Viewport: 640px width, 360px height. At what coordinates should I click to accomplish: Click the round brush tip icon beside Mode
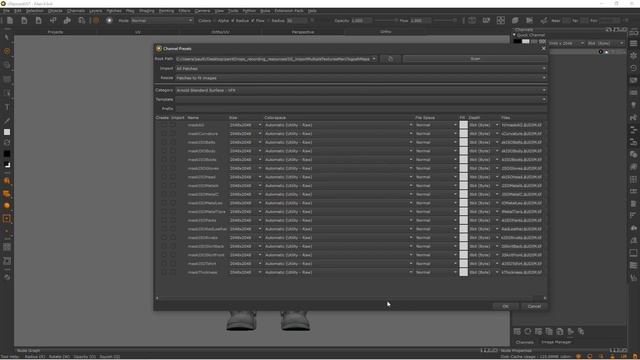tap(109, 20)
